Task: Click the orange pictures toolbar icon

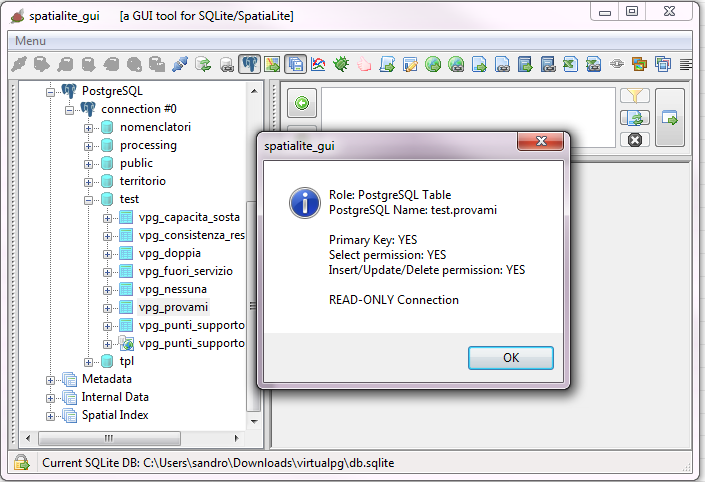Action: [639, 64]
